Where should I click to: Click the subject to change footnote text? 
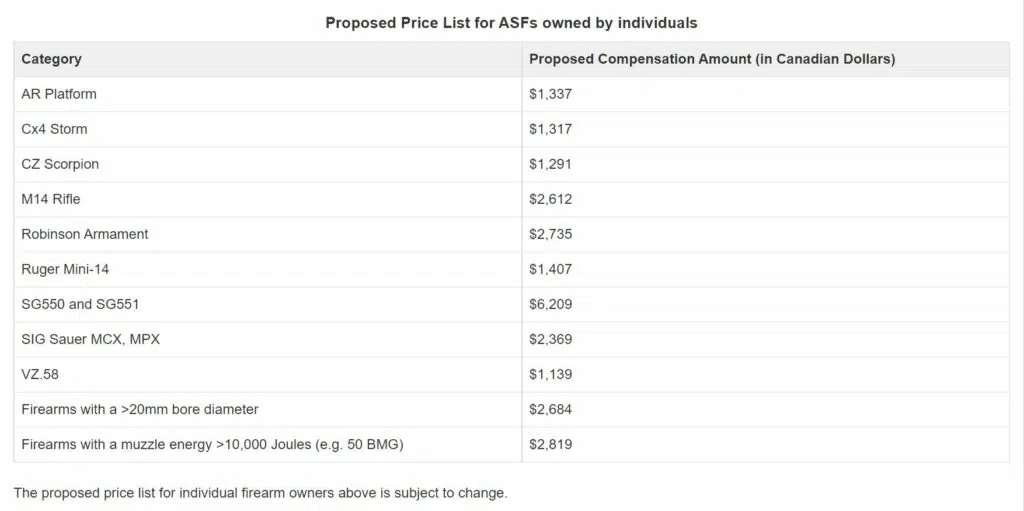[261, 493]
